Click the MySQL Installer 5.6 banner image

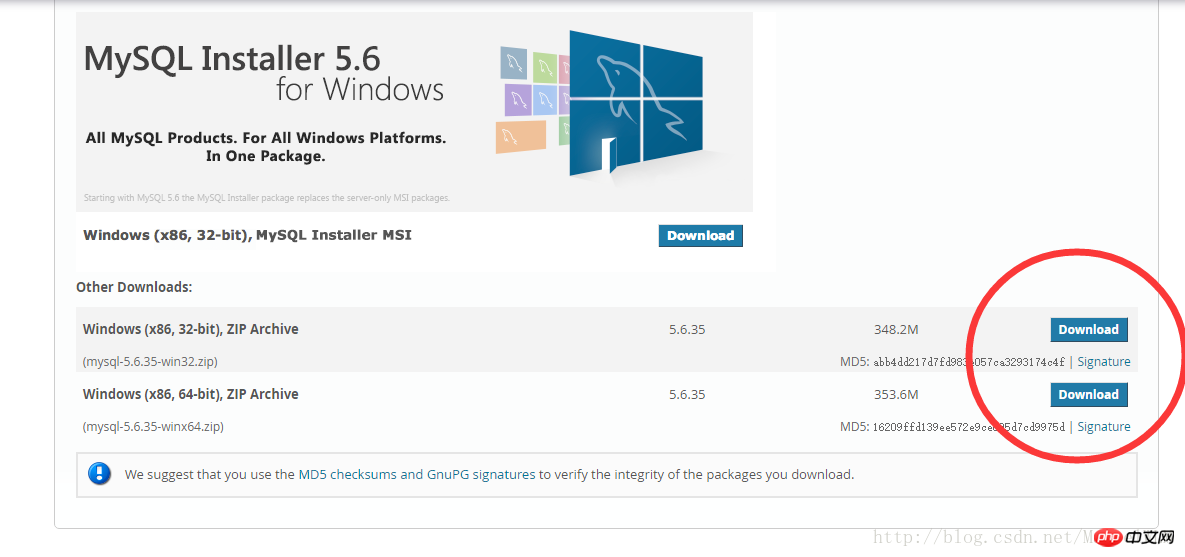click(x=414, y=112)
